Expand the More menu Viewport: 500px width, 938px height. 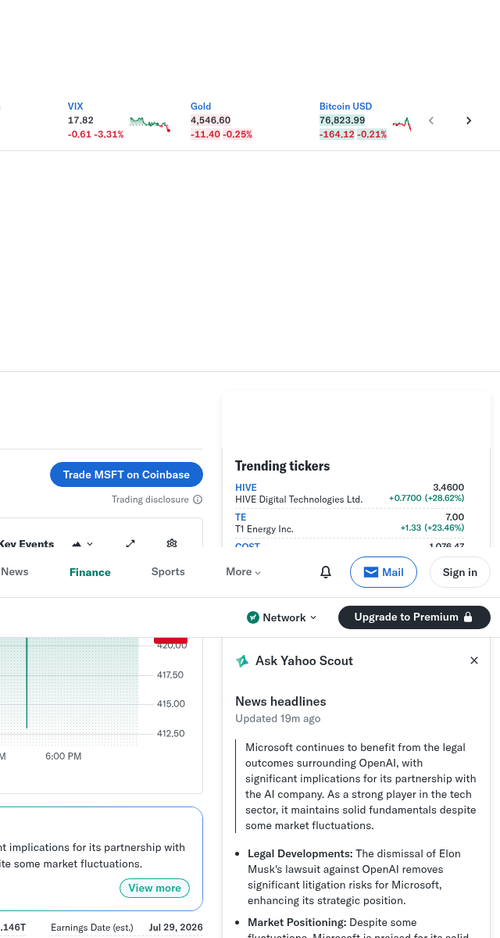pos(243,572)
